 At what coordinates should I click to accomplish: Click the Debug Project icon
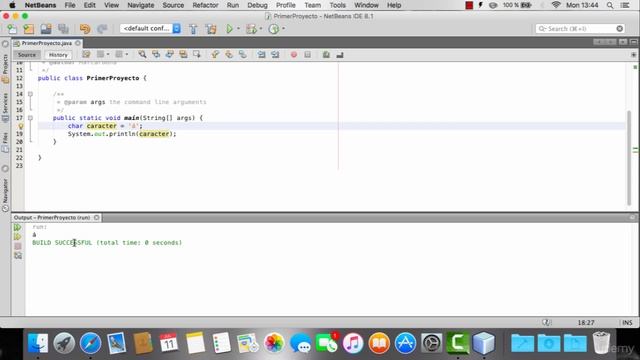click(x=251, y=29)
